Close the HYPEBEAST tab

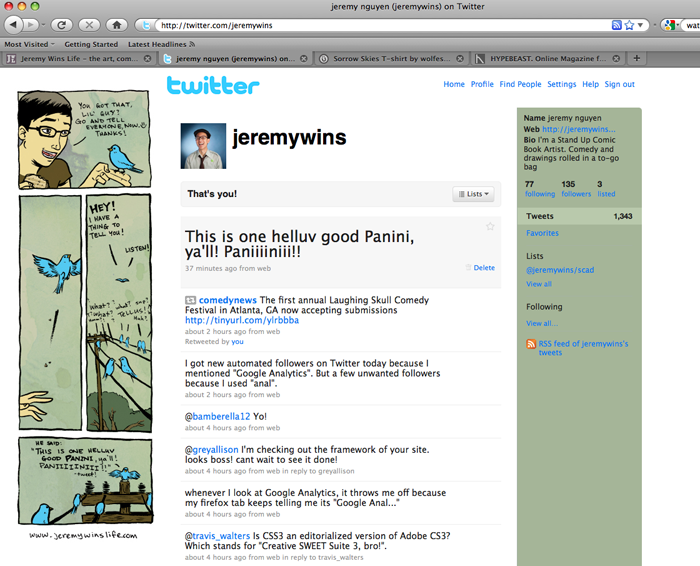click(x=616, y=58)
